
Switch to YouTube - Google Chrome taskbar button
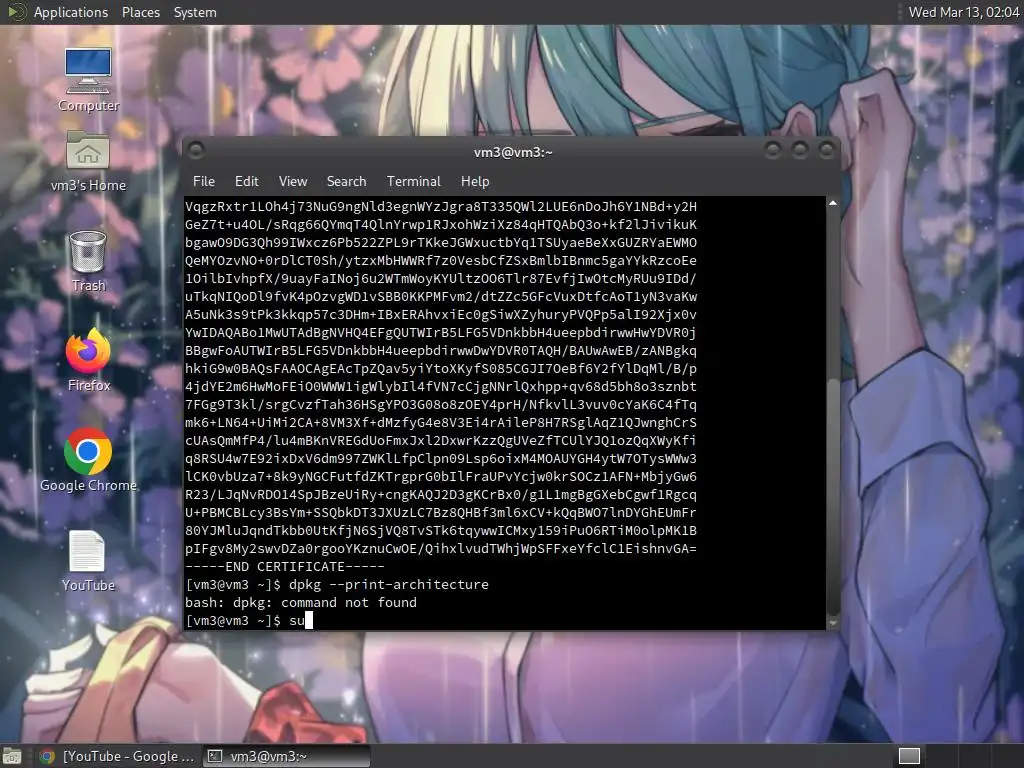click(117, 756)
